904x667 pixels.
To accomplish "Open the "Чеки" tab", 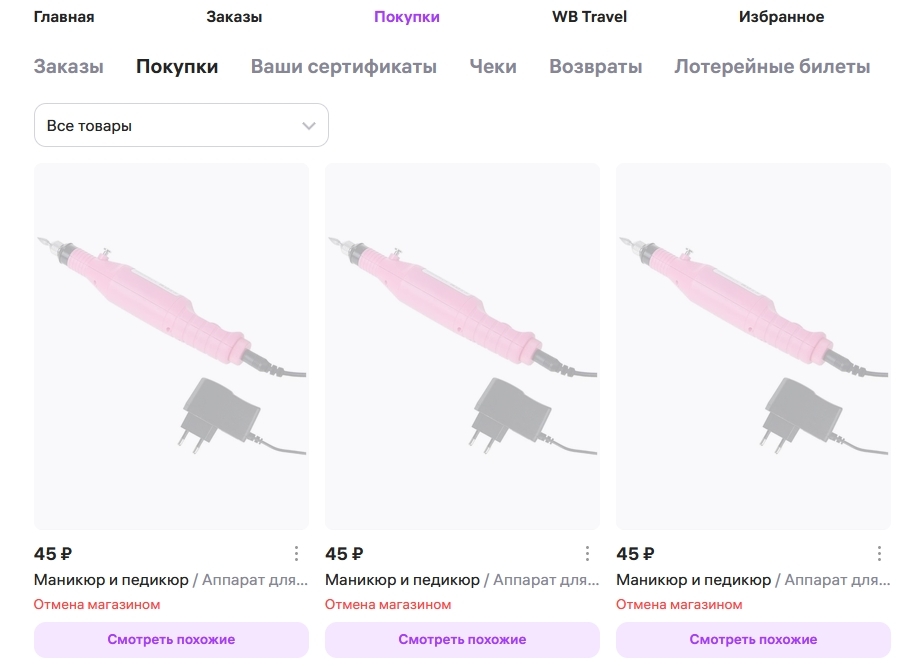I will pyautogui.click(x=493, y=67).
